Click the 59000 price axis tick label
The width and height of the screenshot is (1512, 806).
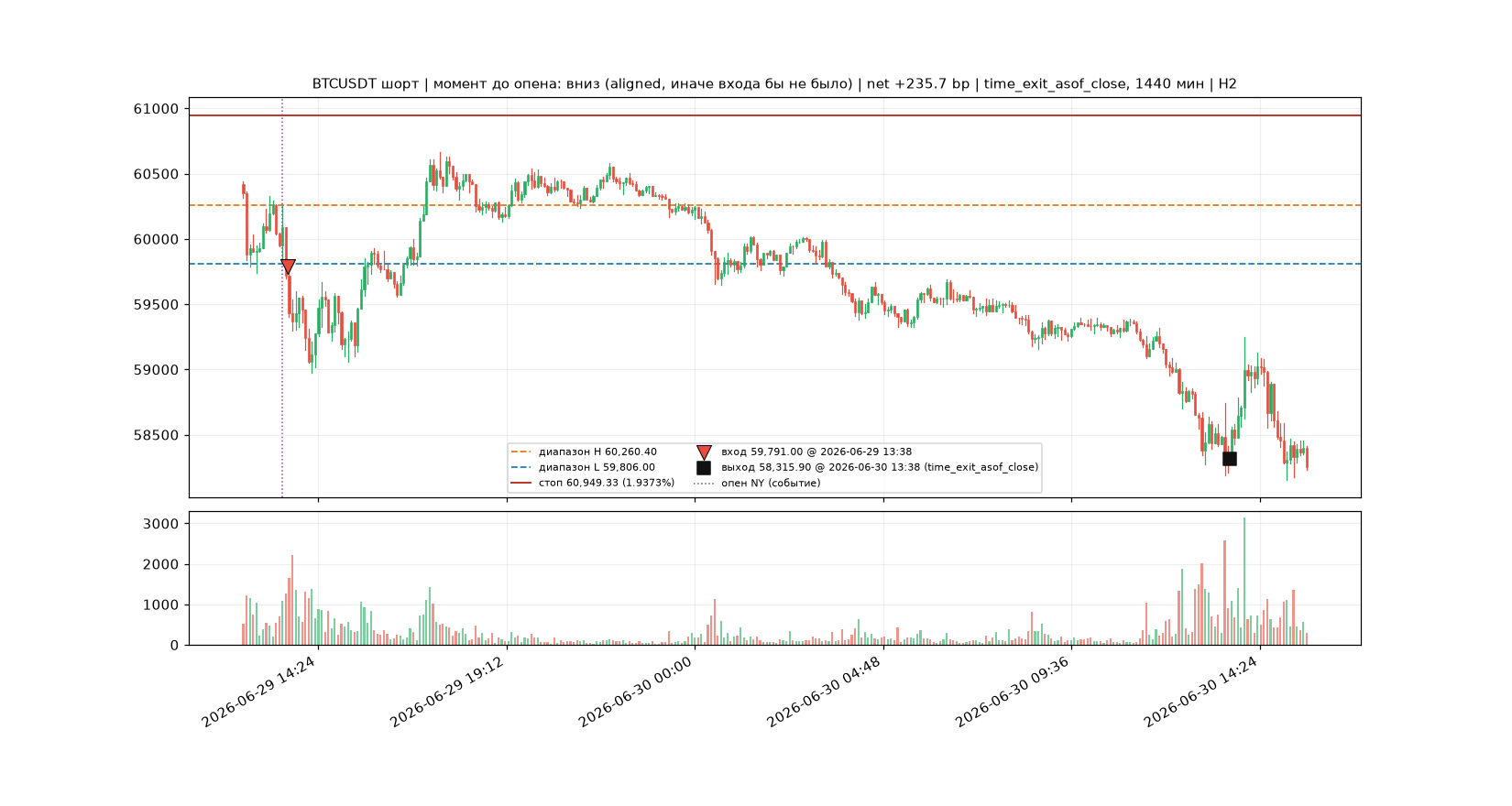coord(157,370)
